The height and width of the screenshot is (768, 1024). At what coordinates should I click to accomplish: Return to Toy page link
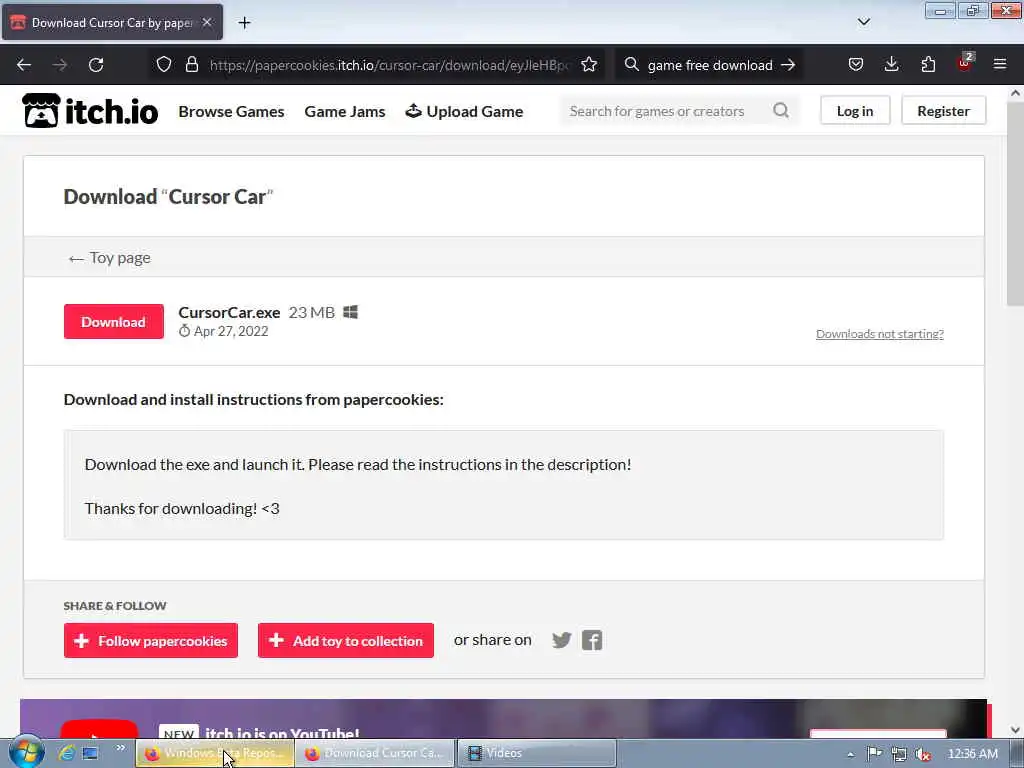click(x=109, y=258)
